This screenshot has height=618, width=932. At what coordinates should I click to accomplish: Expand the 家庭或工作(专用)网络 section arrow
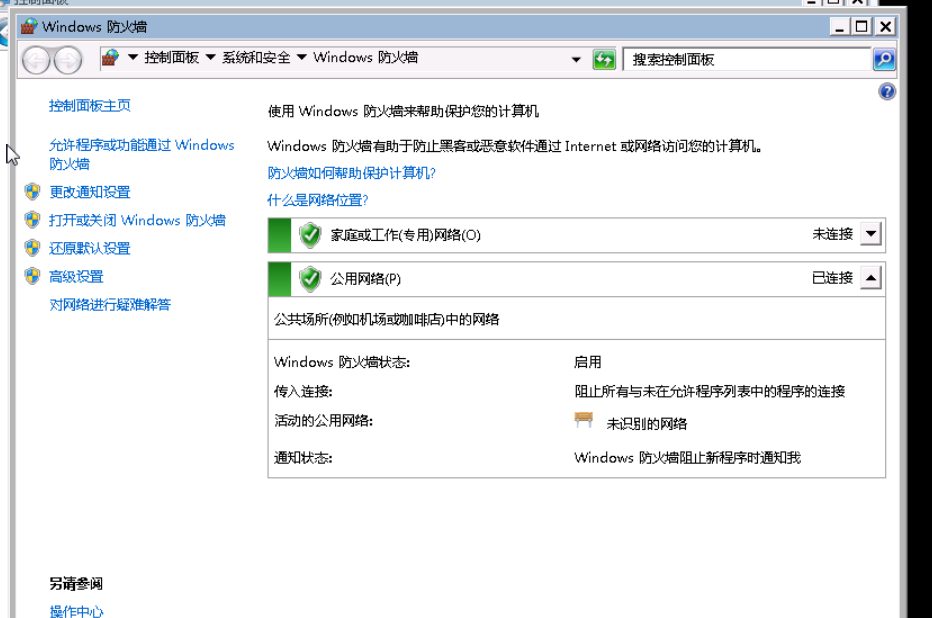pyautogui.click(x=871, y=234)
